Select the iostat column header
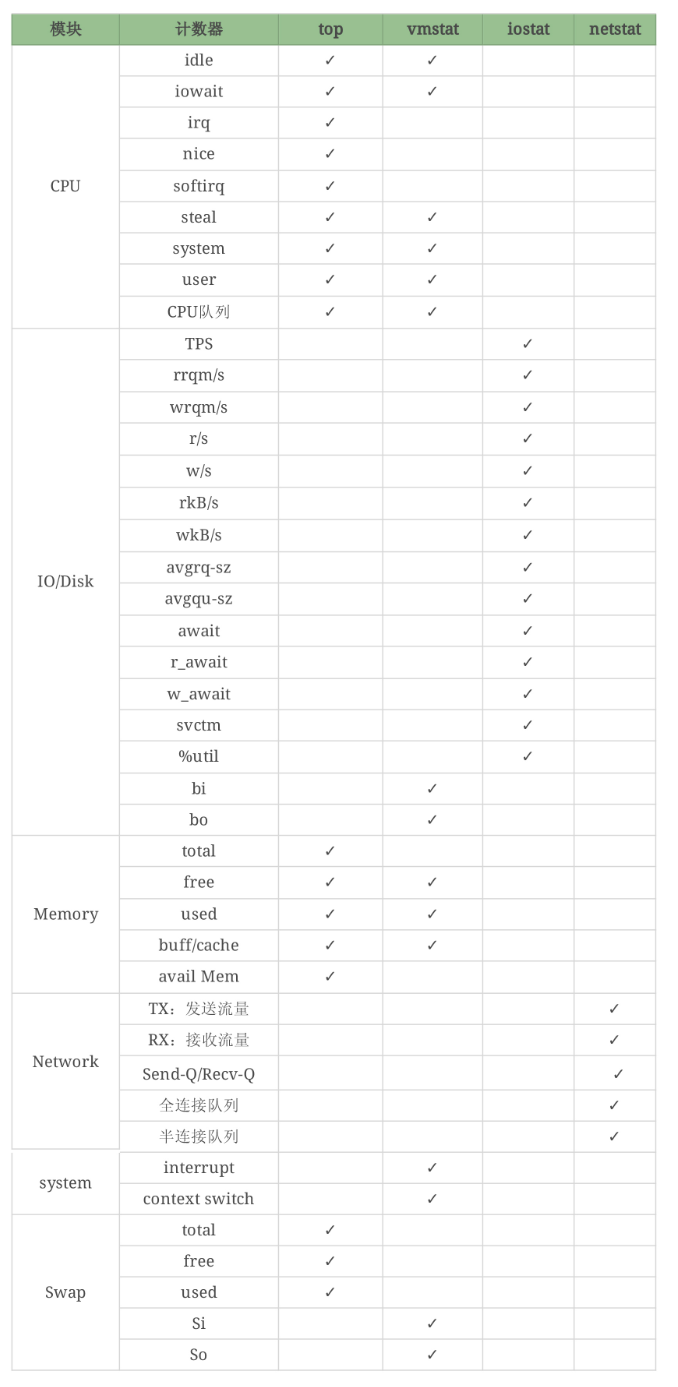The height and width of the screenshot is (1387, 678). 528,29
